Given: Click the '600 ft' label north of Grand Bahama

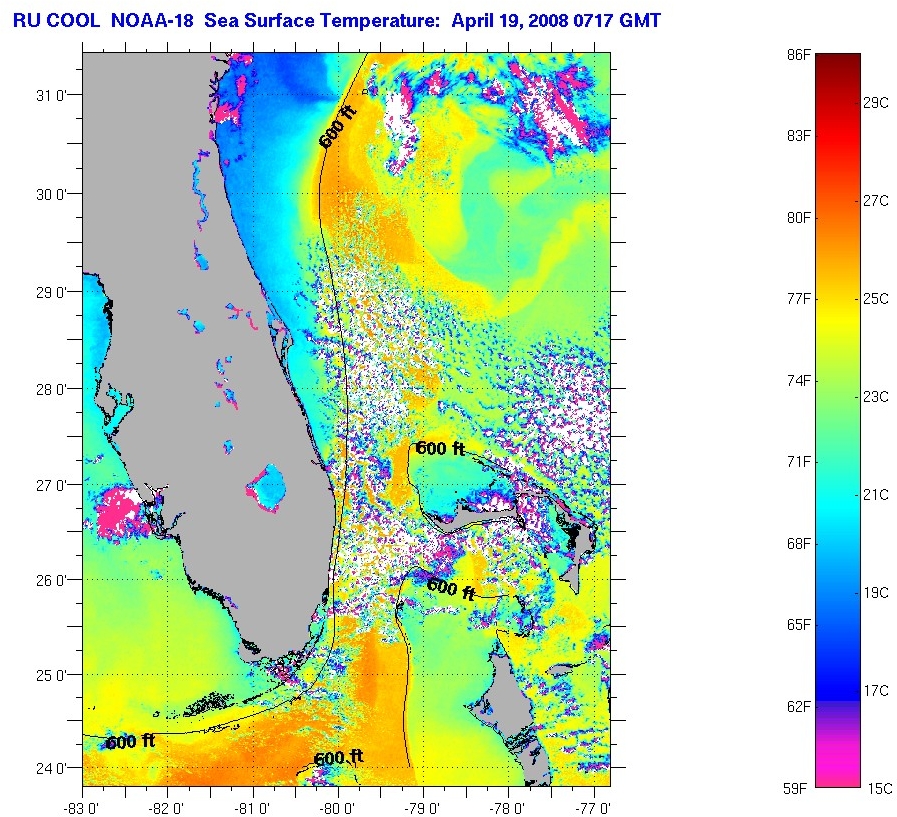Looking at the screenshot, I should (x=440, y=449).
